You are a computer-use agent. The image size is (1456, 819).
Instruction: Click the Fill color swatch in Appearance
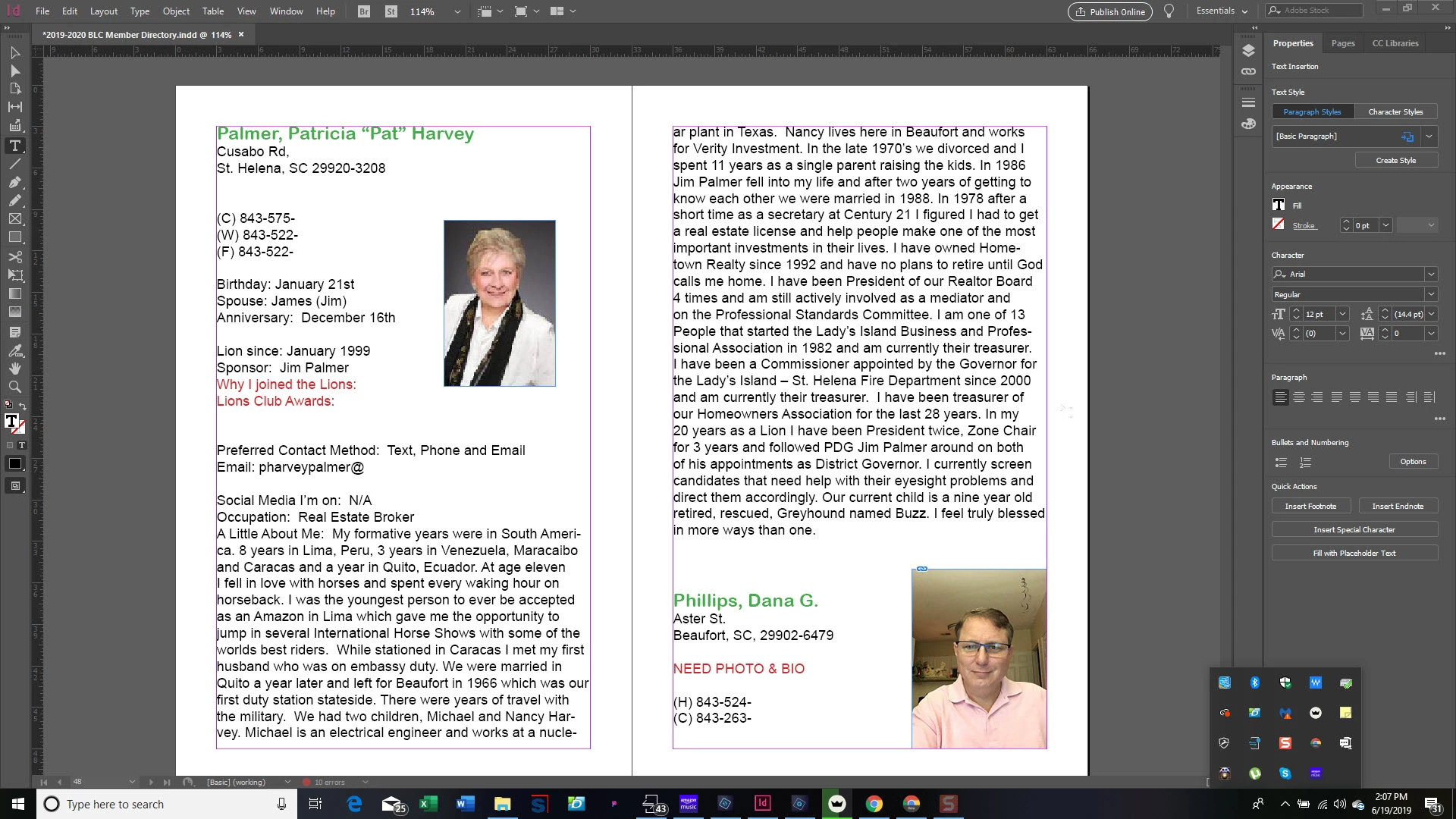1279,205
